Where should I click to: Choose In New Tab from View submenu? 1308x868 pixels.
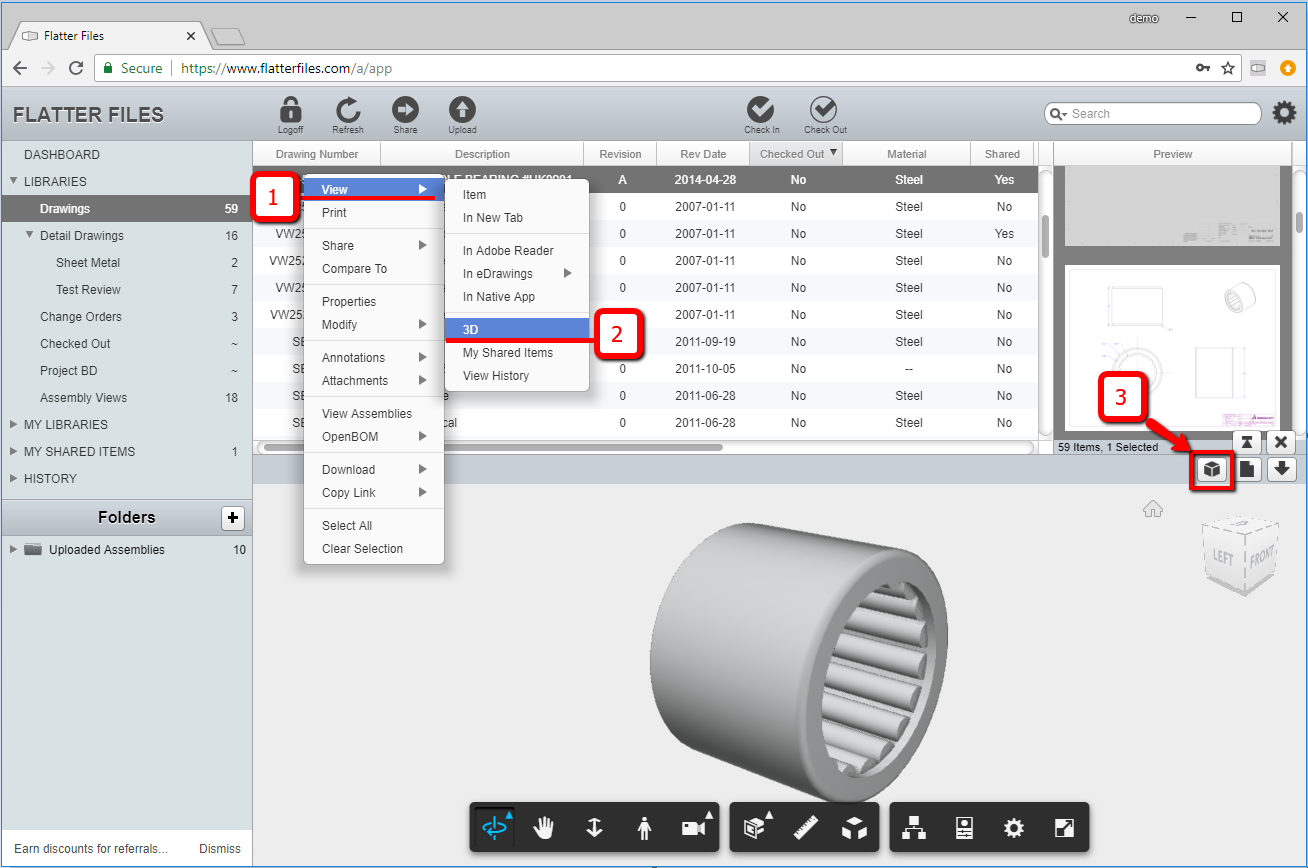click(x=517, y=217)
